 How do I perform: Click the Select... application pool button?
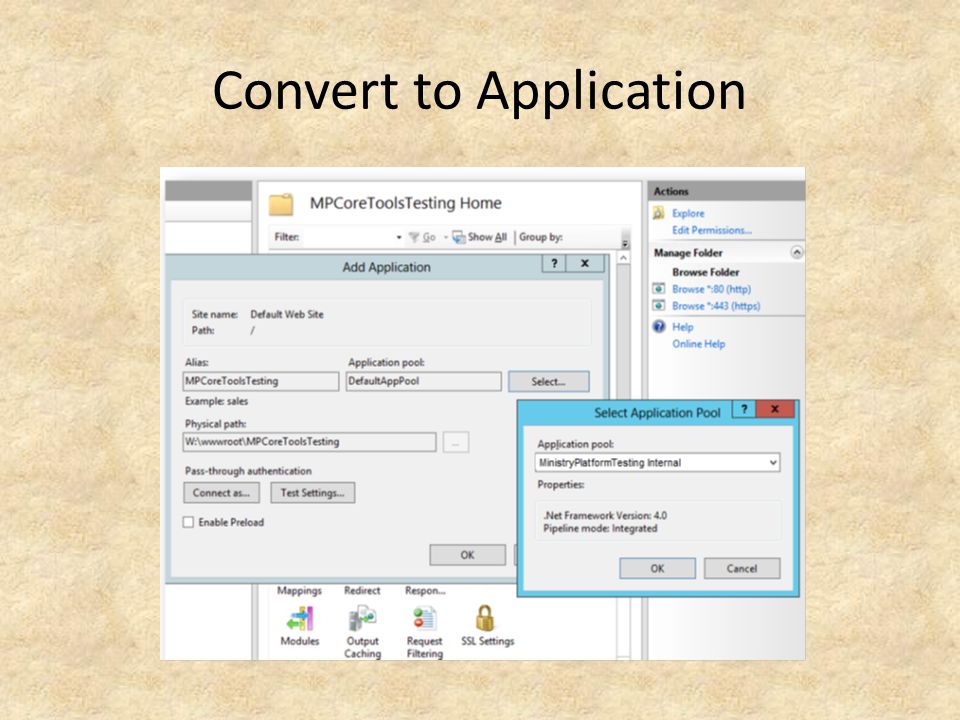click(549, 381)
